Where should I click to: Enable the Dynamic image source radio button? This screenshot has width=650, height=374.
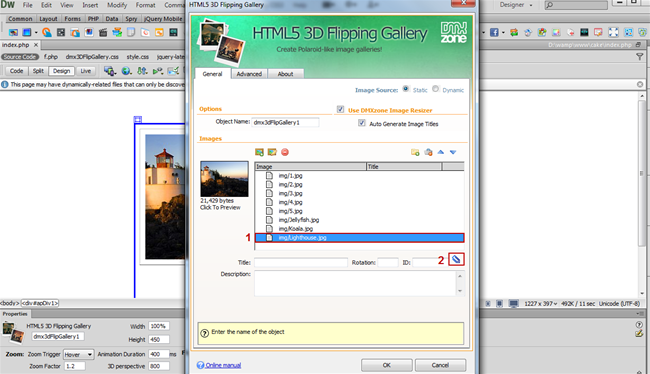pyautogui.click(x=435, y=89)
